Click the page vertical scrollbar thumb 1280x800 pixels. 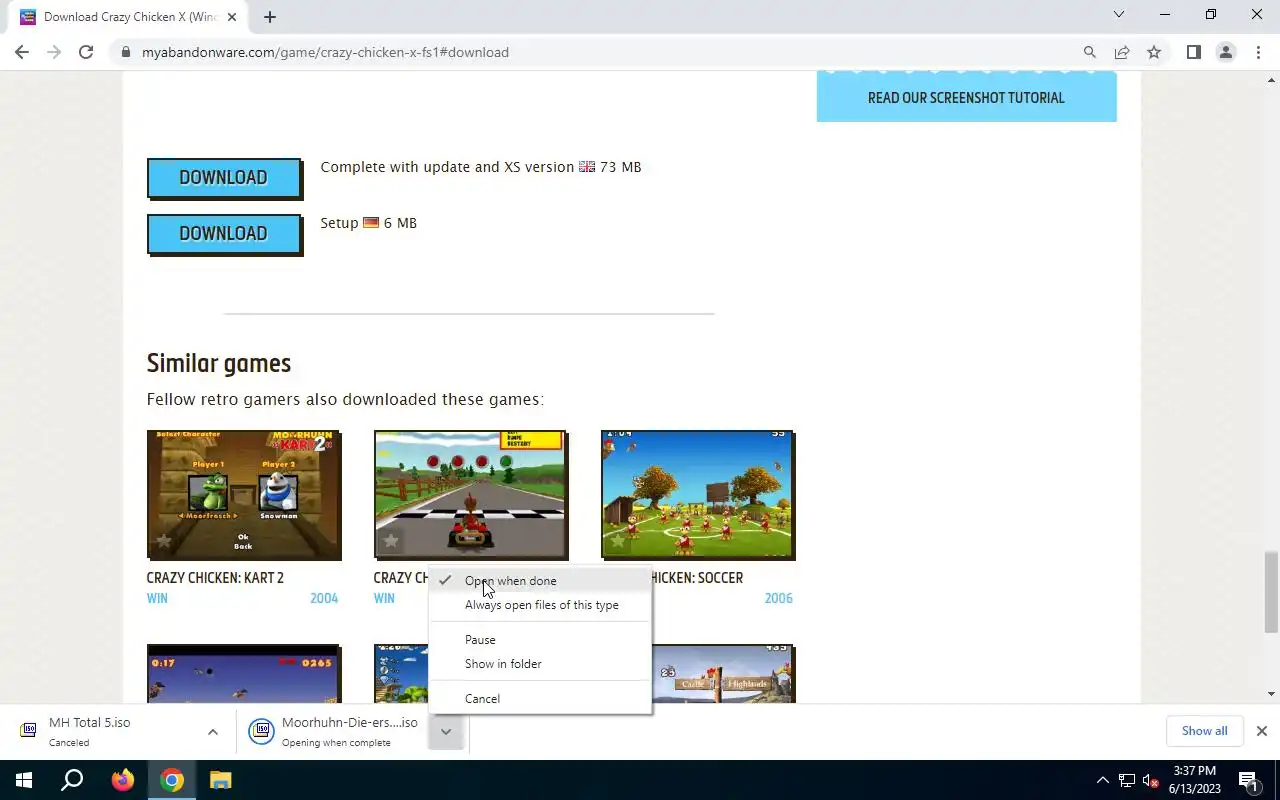click(x=1271, y=591)
